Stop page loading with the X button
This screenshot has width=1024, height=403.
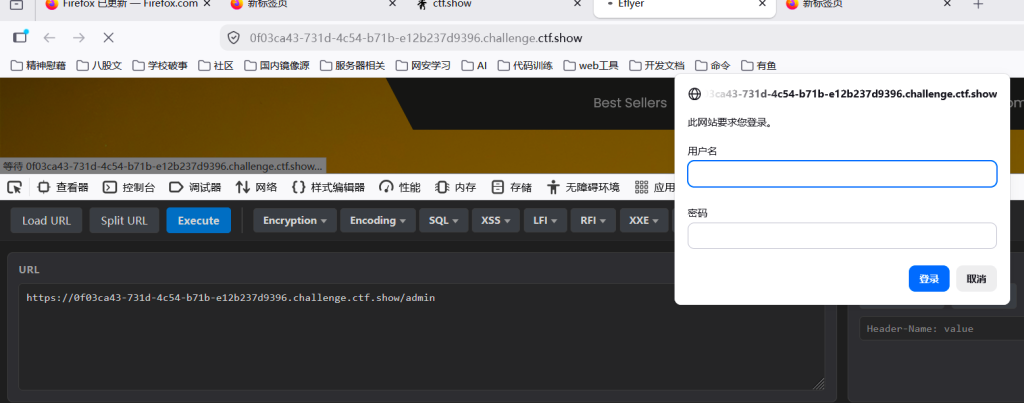click(108, 38)
